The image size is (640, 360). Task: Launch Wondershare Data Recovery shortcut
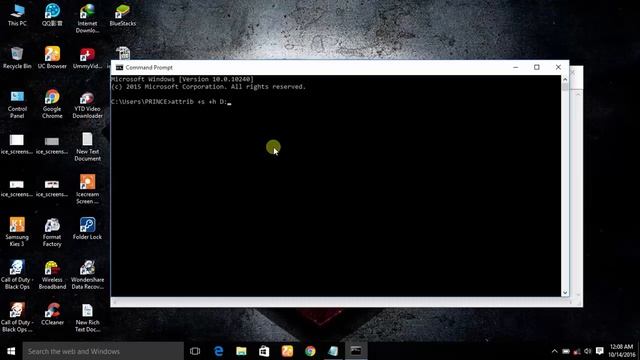87,275
